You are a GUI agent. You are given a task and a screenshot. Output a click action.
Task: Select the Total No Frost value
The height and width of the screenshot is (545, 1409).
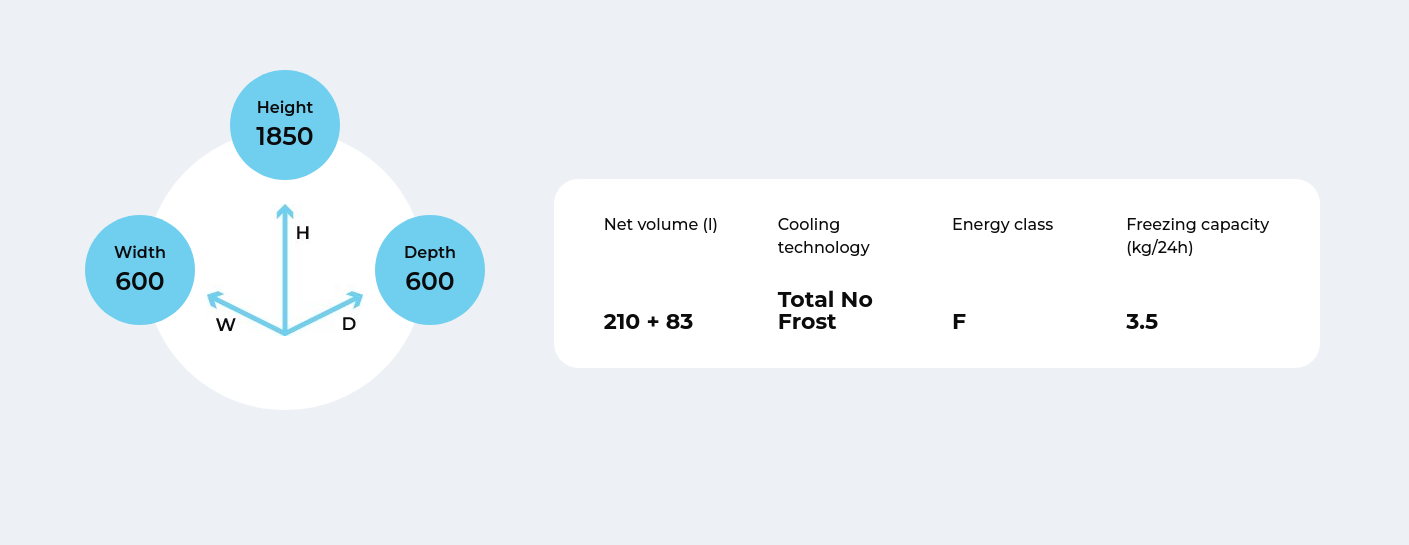pyautogui.click(x=825, y=311)
